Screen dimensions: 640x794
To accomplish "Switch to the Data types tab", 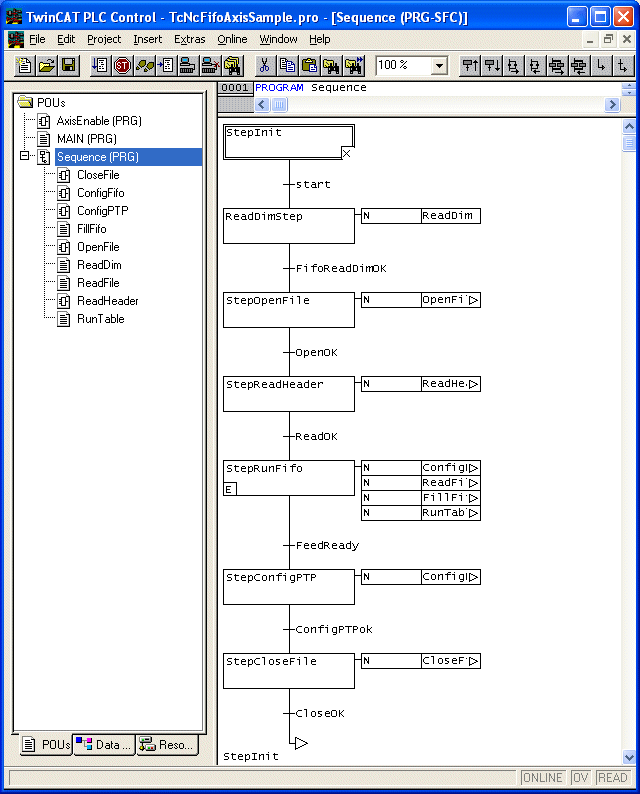I will [x=104, y=745].
